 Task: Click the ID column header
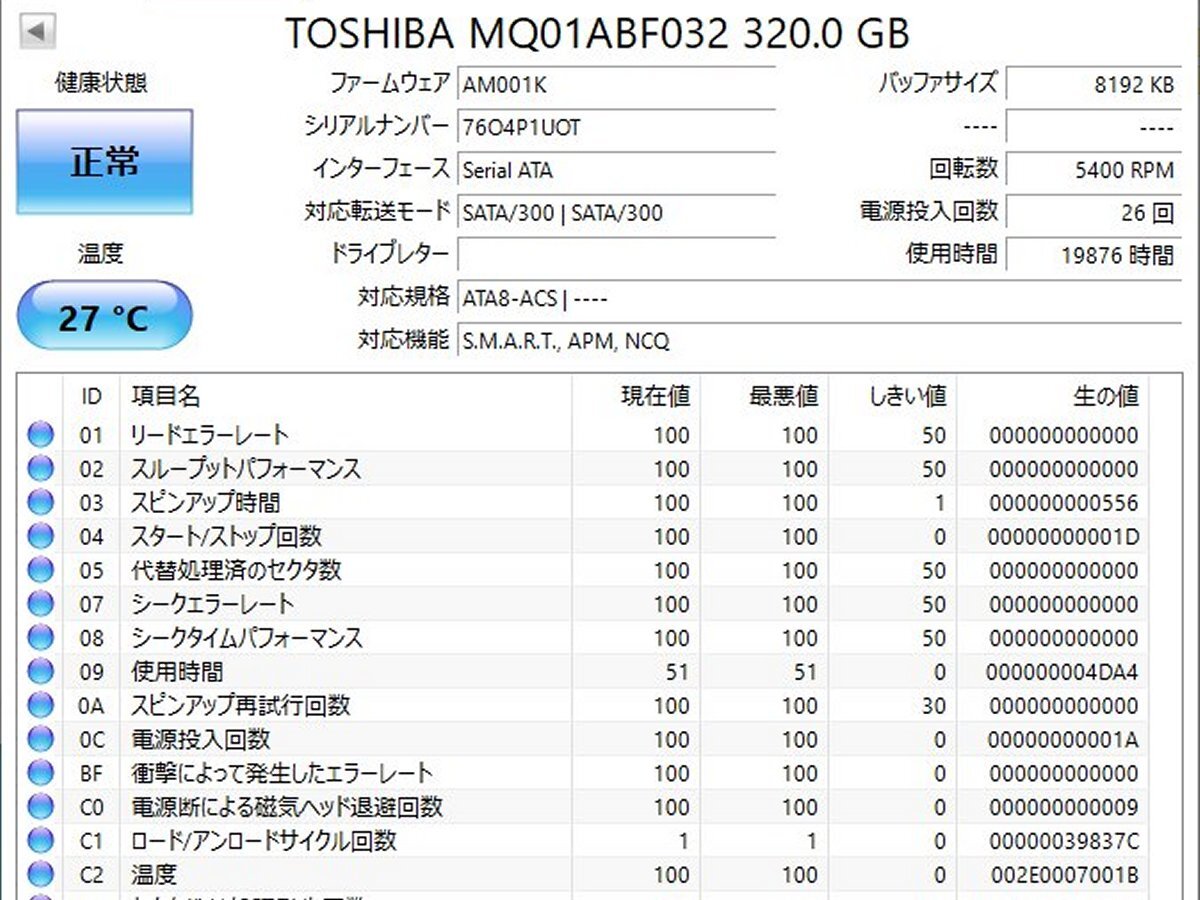(x=91, y=396)
